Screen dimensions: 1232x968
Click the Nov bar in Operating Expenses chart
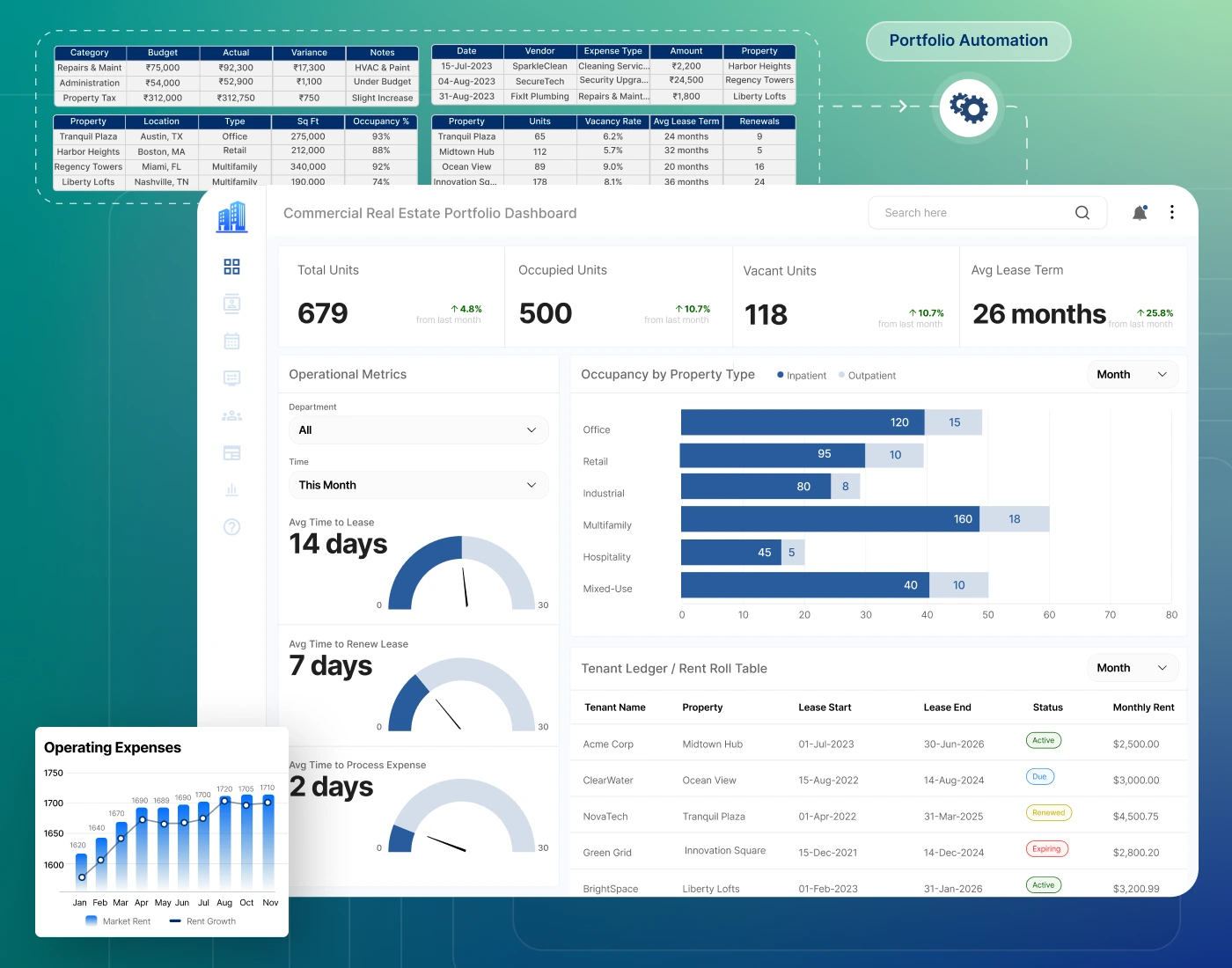click(x=269, y=843)
